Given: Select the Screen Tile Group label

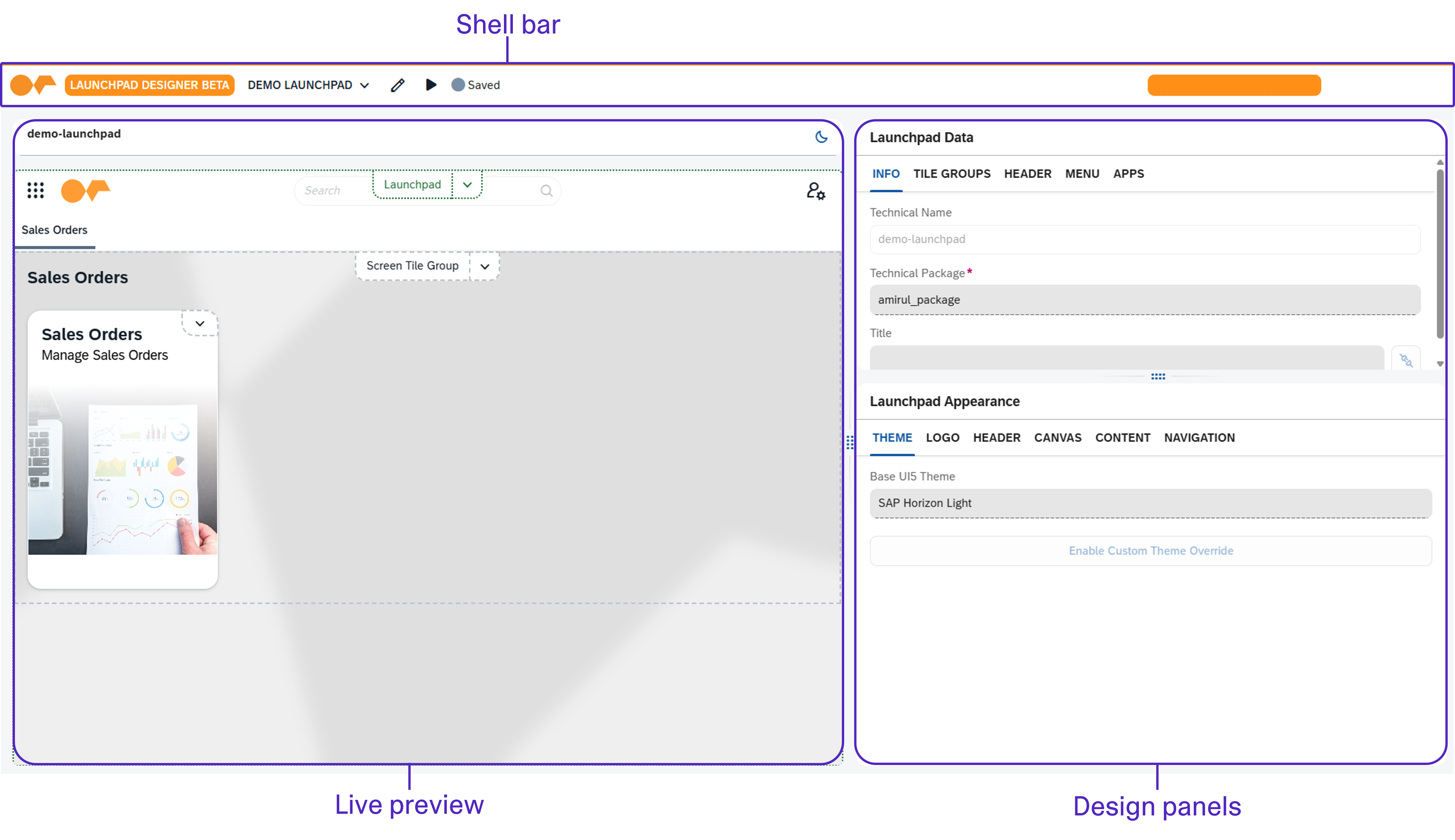Looking at the screenshot, I should click(413, 266).
